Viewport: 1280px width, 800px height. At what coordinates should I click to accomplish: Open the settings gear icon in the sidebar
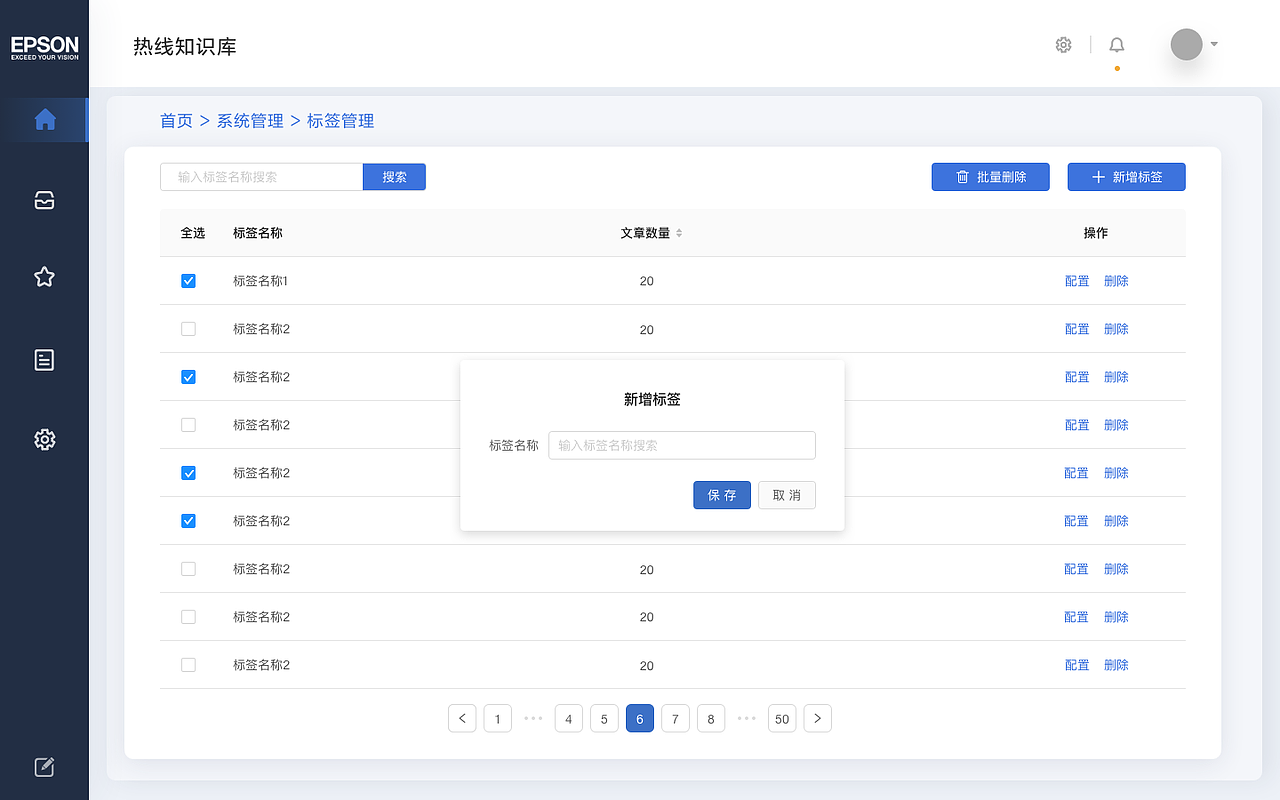point(44,440)
